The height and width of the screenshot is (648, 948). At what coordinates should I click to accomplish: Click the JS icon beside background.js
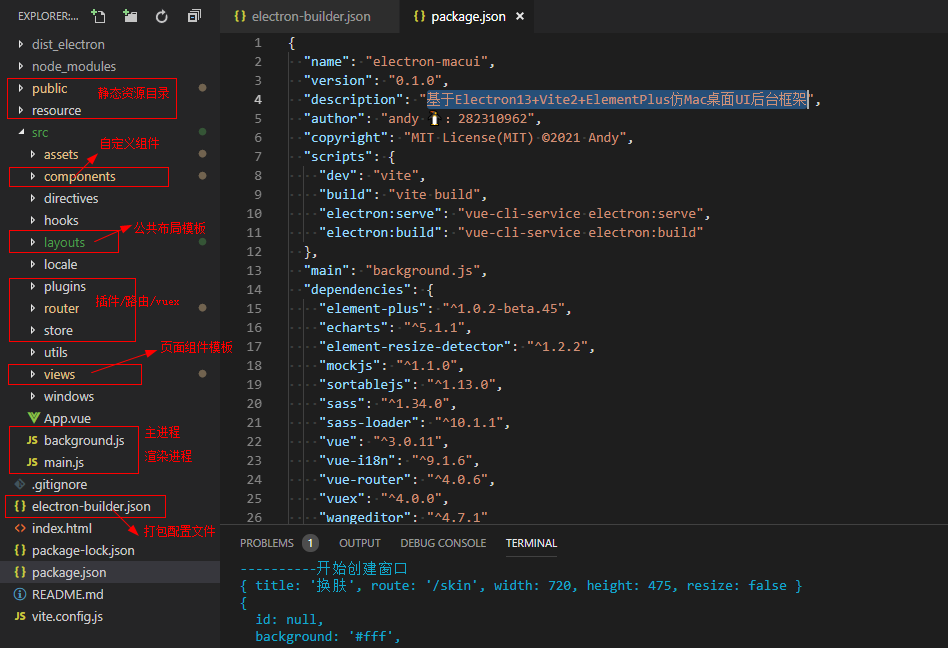click(32, 440)
